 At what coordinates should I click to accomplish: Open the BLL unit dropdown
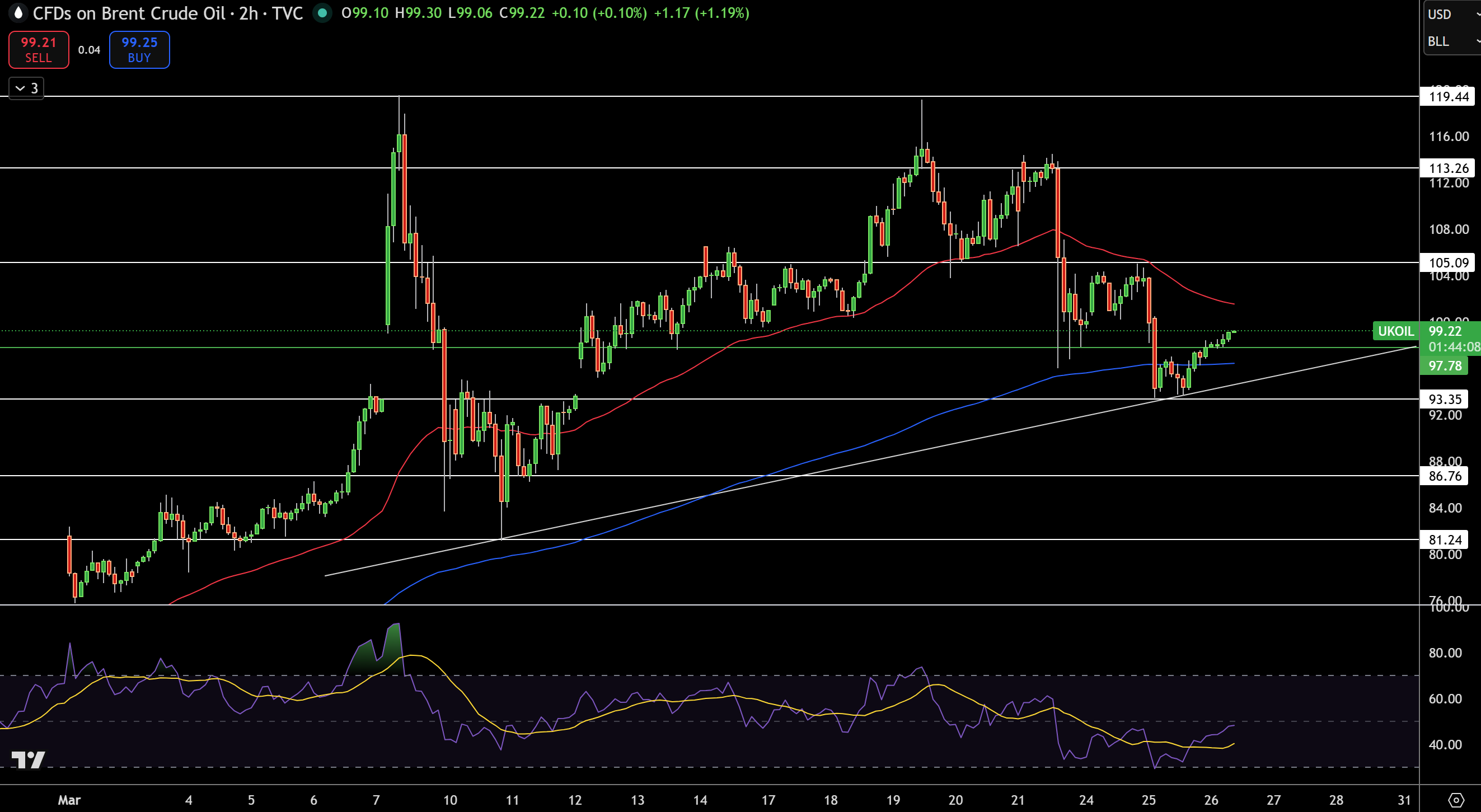click(x=1452, y=41)
